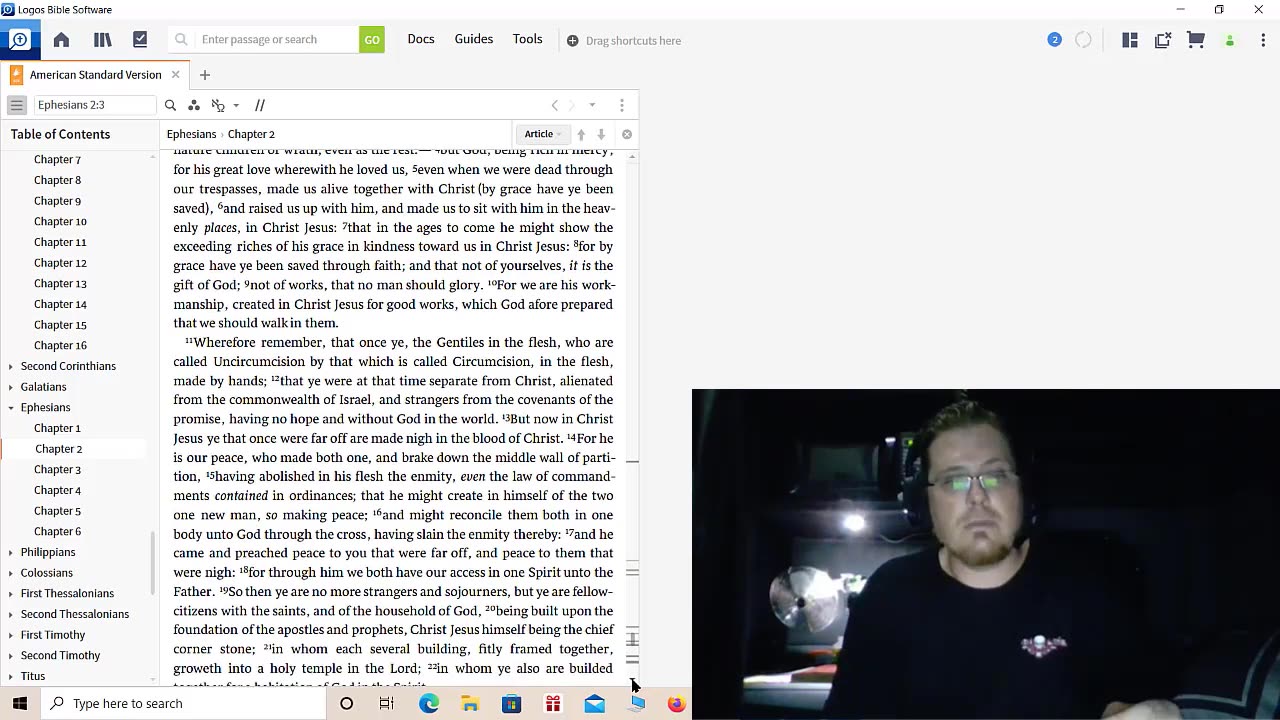Click the taskbar 'Type here to search' box
1280x720 pixels.
point(184,704)
